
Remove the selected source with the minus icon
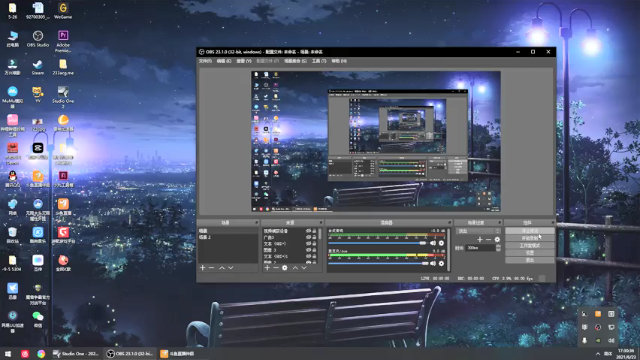276,268
